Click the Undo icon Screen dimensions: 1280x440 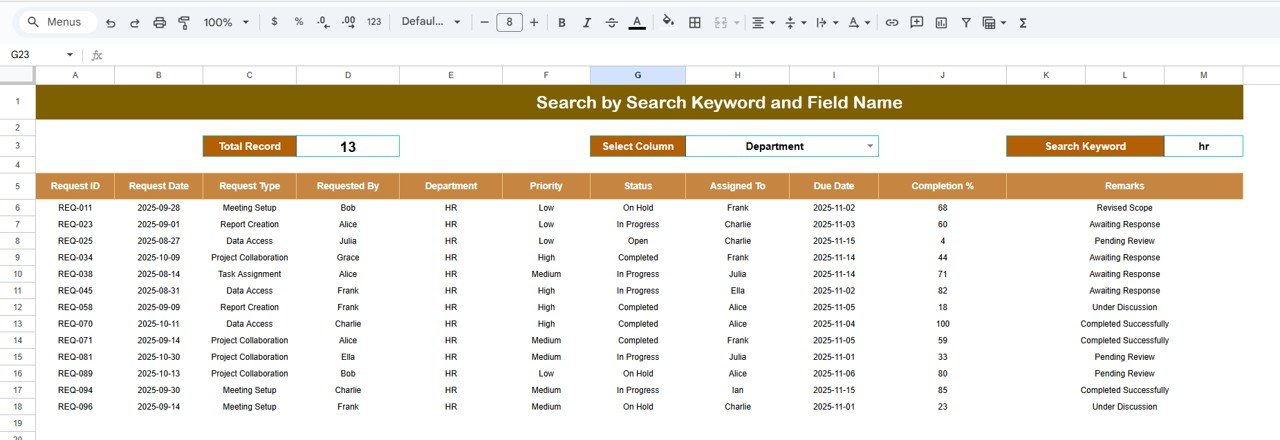[110, 22]
